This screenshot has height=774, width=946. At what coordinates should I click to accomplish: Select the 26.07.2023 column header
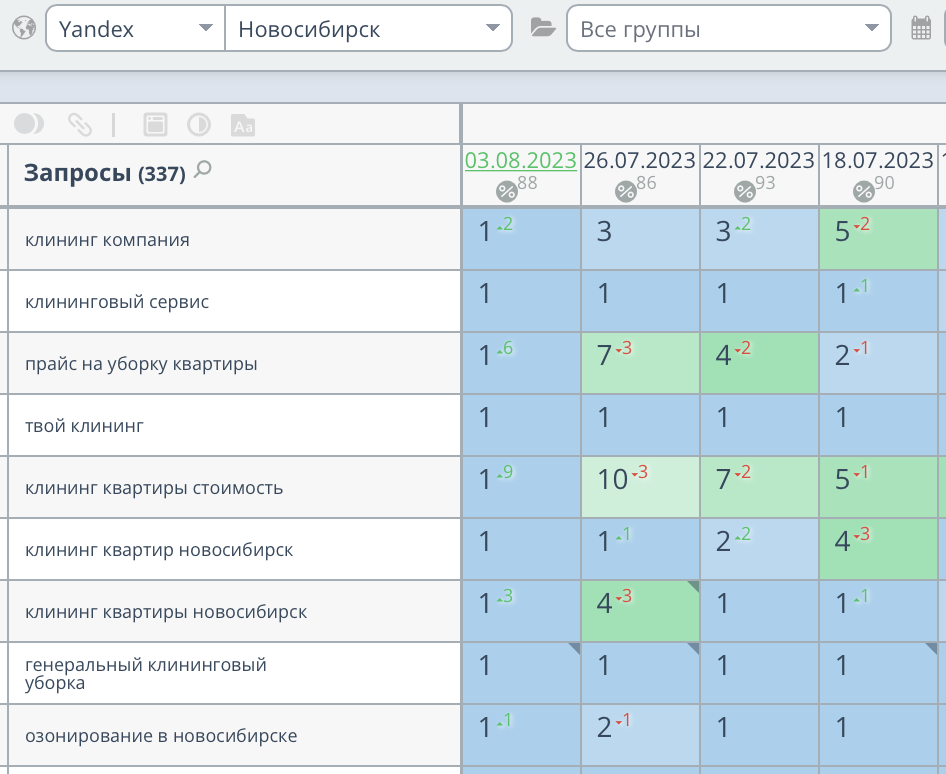(x=640, y=159)
